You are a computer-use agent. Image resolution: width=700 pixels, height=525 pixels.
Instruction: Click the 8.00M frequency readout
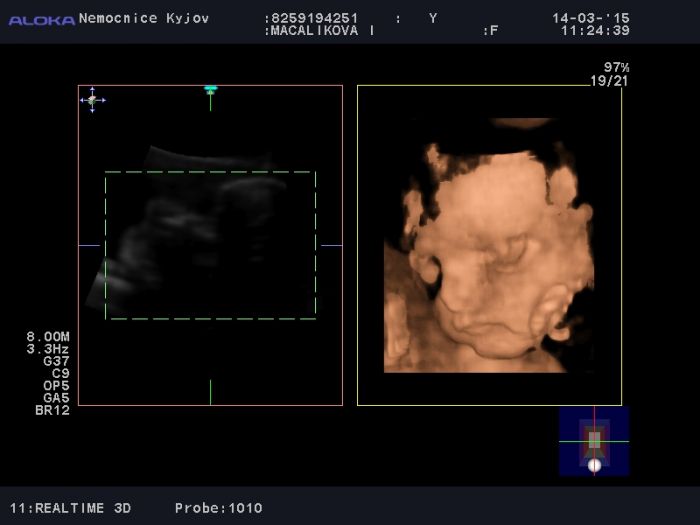click(x=48, y=337)
